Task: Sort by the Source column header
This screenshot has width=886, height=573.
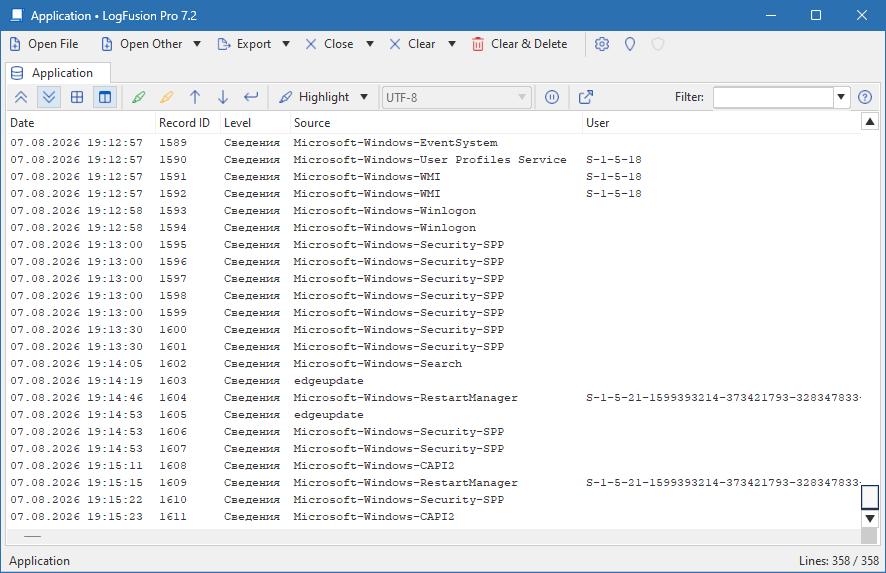Action: (x=436, y=123)
